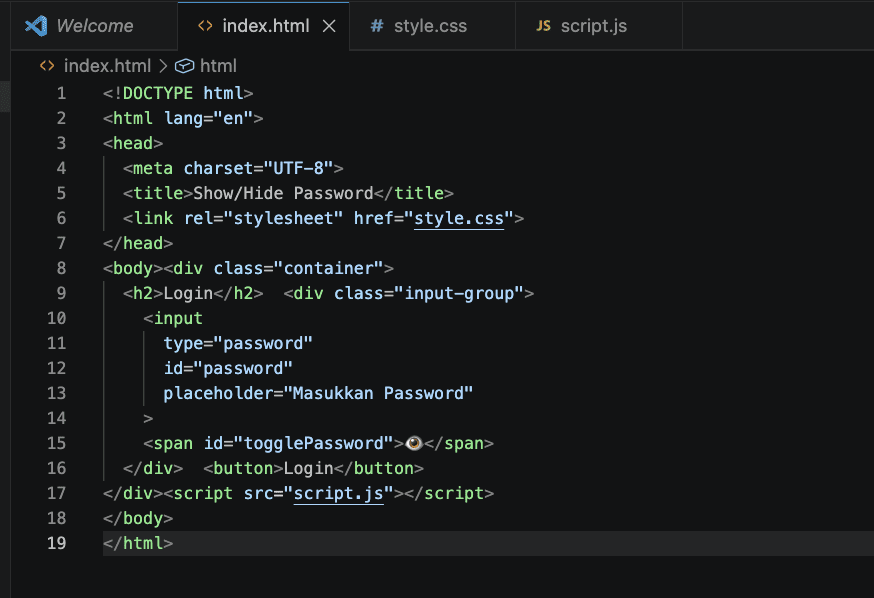Screen dimensions: 874x598
Task: Click the HTML file icon on the index.html tab
Action: (205, 26)
